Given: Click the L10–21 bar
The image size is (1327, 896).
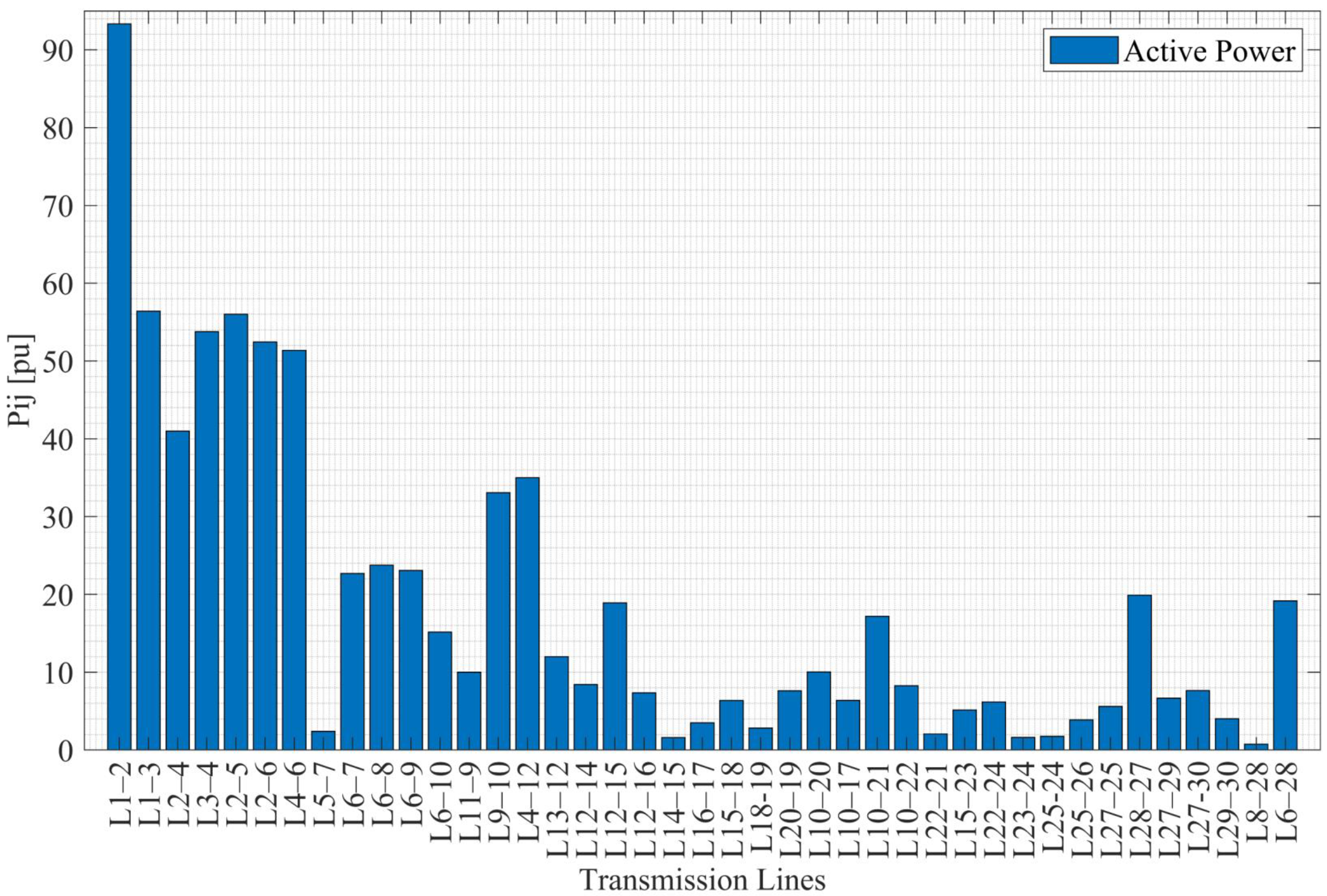Looking at the screenshot, I should (x=877, y=683).
